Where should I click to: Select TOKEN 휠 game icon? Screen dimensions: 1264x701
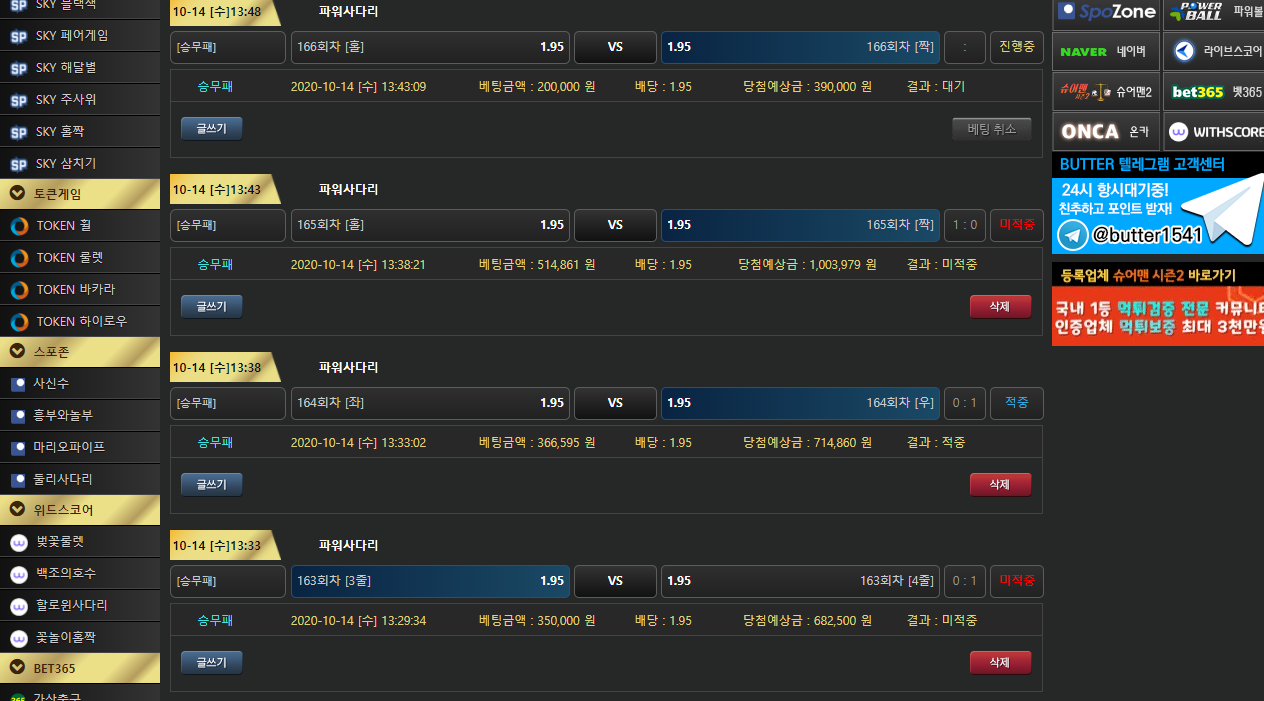[x=19, y=226]
